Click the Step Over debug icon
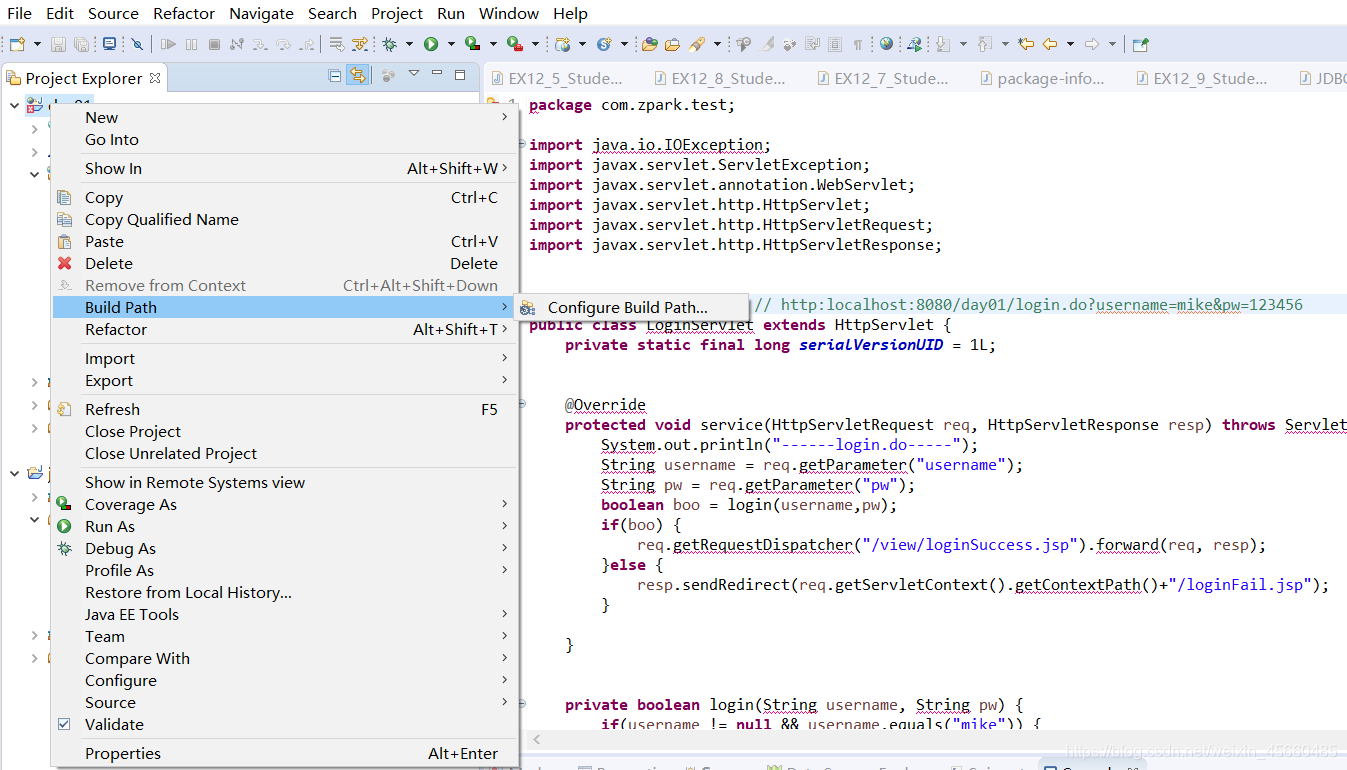Image resolution: width=1347 pixels, height=770 pixels. click(283, 44)
